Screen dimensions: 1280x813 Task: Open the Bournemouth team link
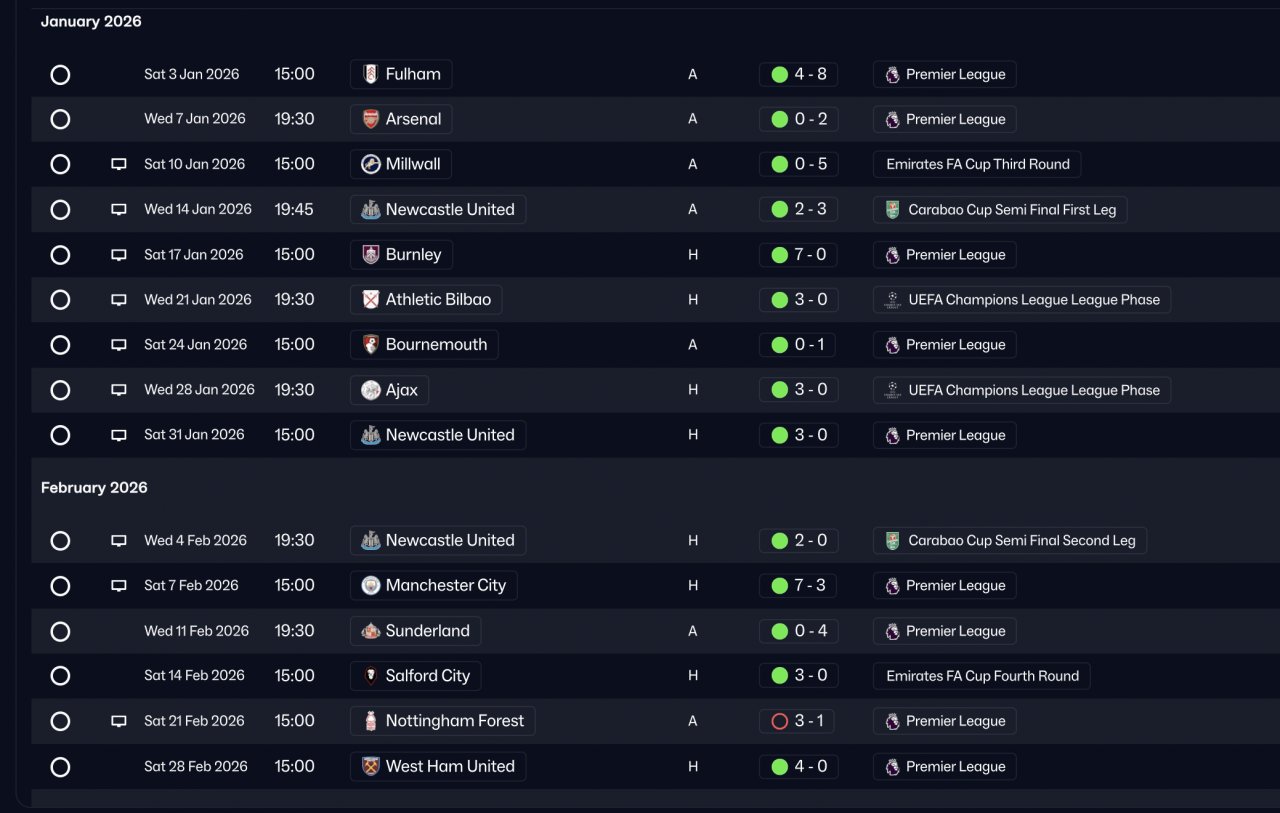(x=436, y=344)
